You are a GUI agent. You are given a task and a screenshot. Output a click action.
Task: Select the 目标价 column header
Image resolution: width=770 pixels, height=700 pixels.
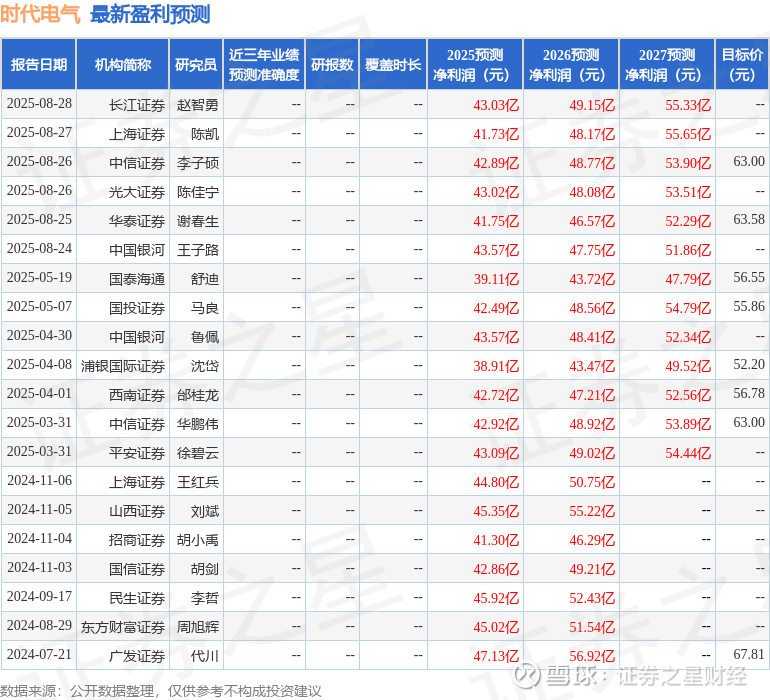tap(742, 64)
